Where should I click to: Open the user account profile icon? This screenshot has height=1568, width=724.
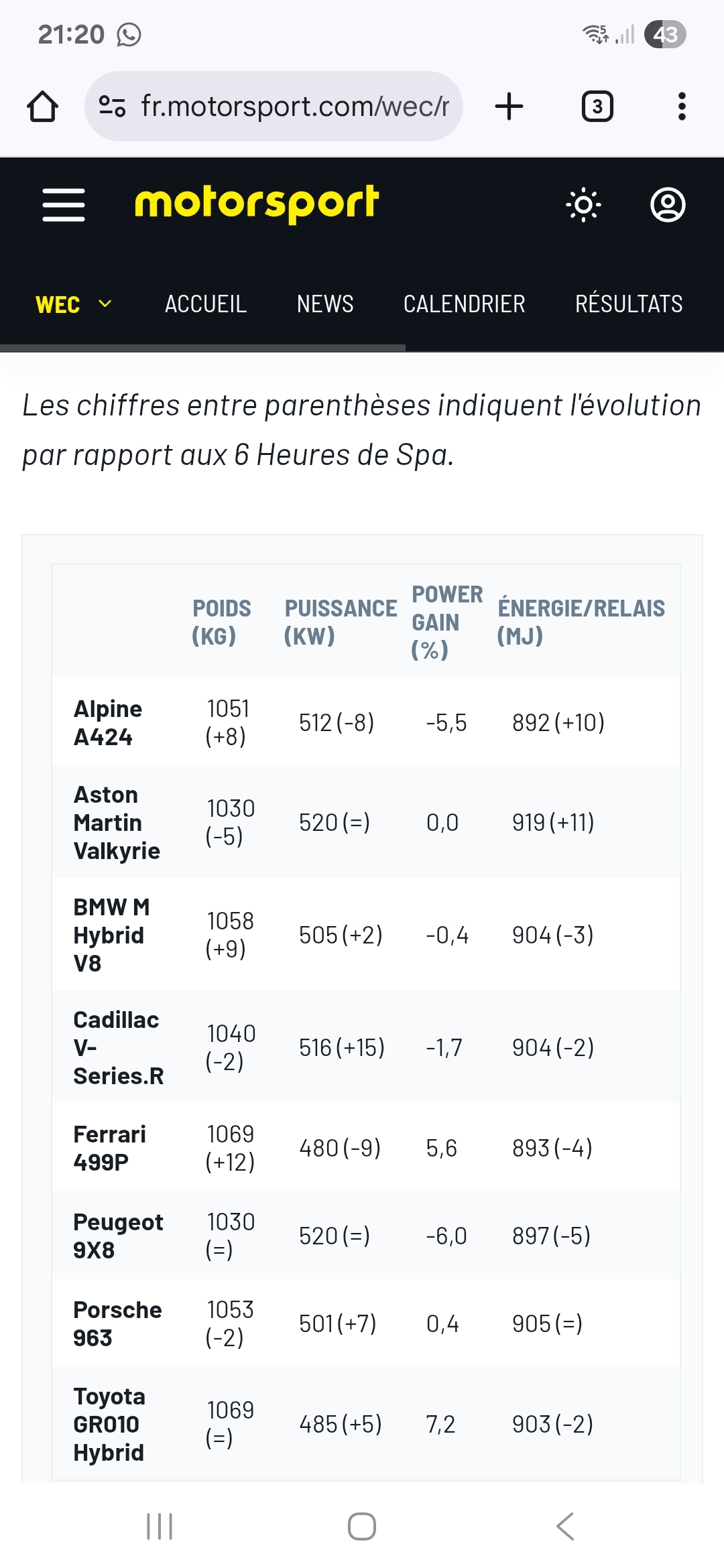pos(668,204)
